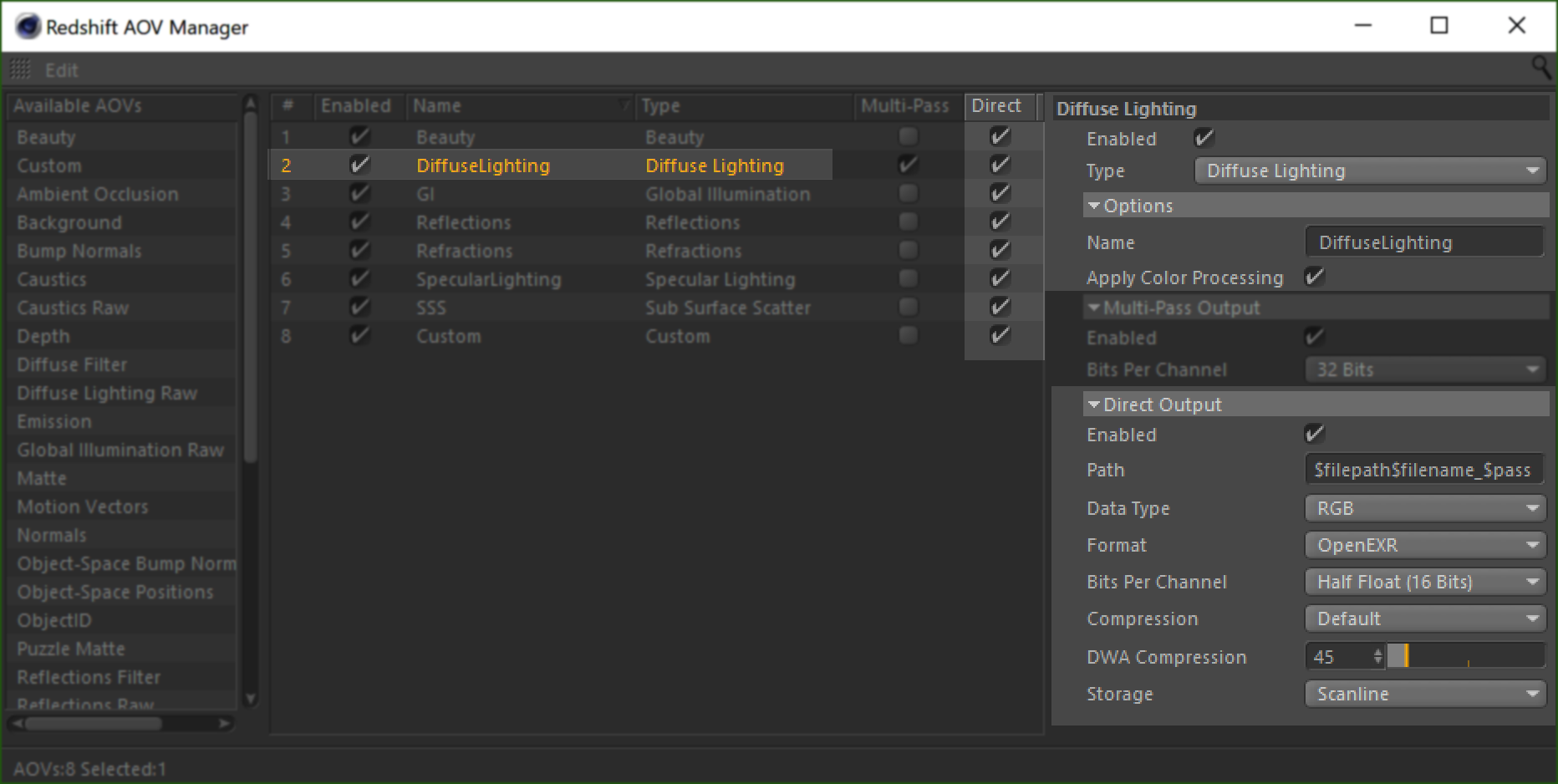Select Normals in Available AOVs list
The width and height of the screenshot is (1558, 784).
click(52, 535)
